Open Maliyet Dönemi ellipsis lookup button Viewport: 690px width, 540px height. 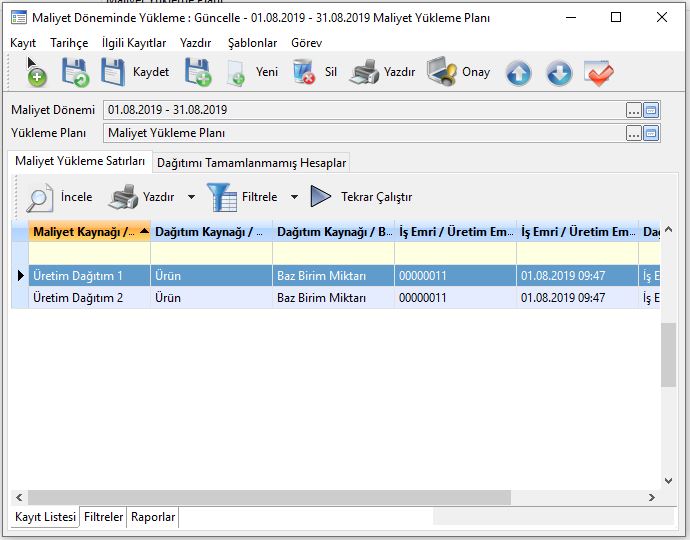click(x=633, y=110)
